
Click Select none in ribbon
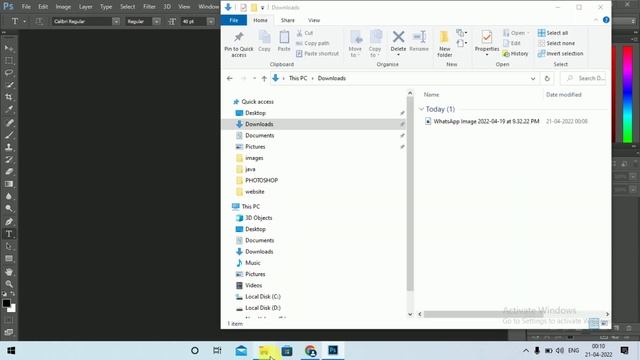click(x=556, y=43)
